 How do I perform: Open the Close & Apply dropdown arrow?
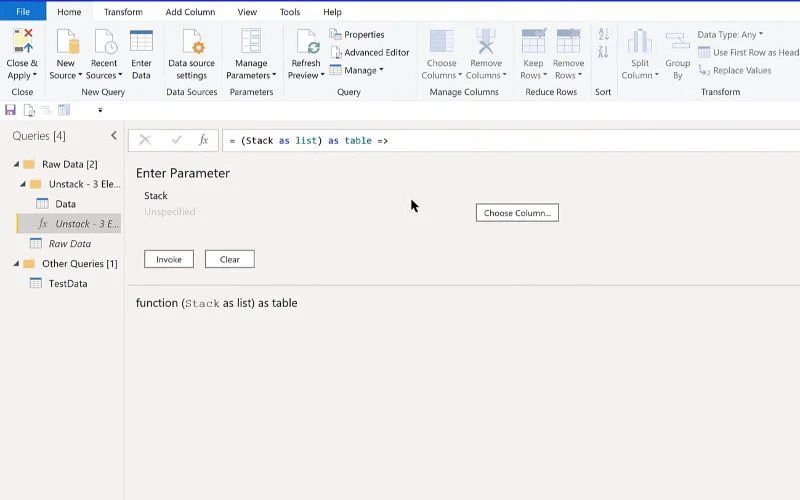(x=35, y=75)
